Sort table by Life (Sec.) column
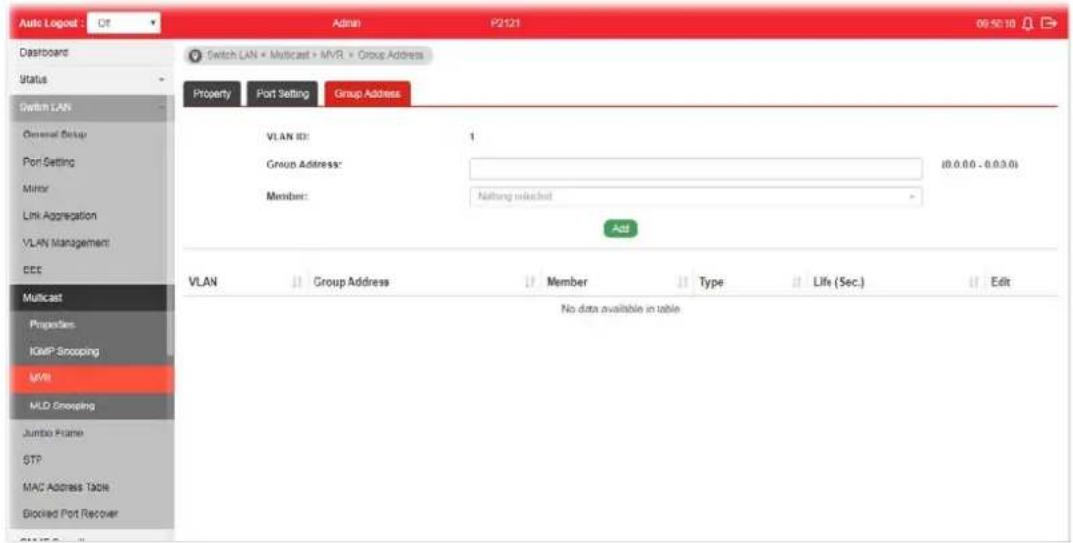1073x543 pixels. [x=895, y=282]
